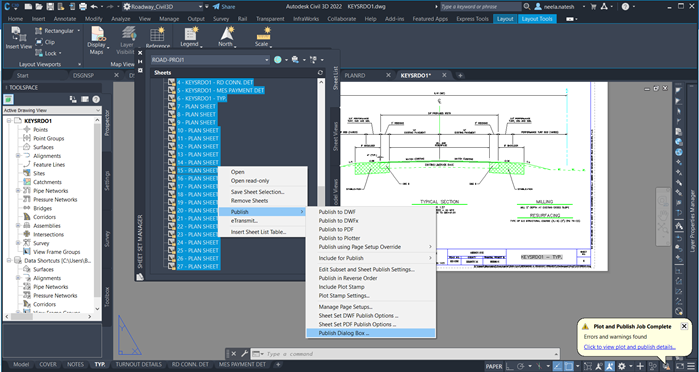Click the Toolspace help question mark icon
699x372 pixels.
point(96,99)
